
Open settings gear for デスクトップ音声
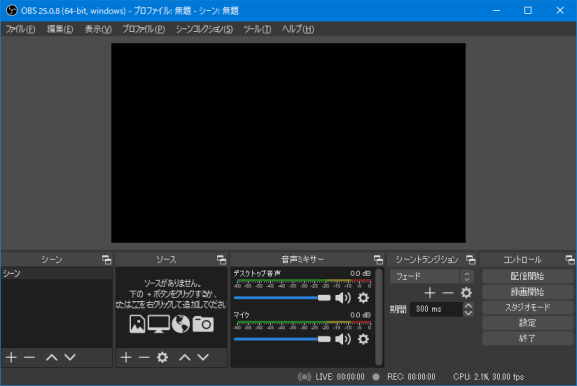coord(363,298)
